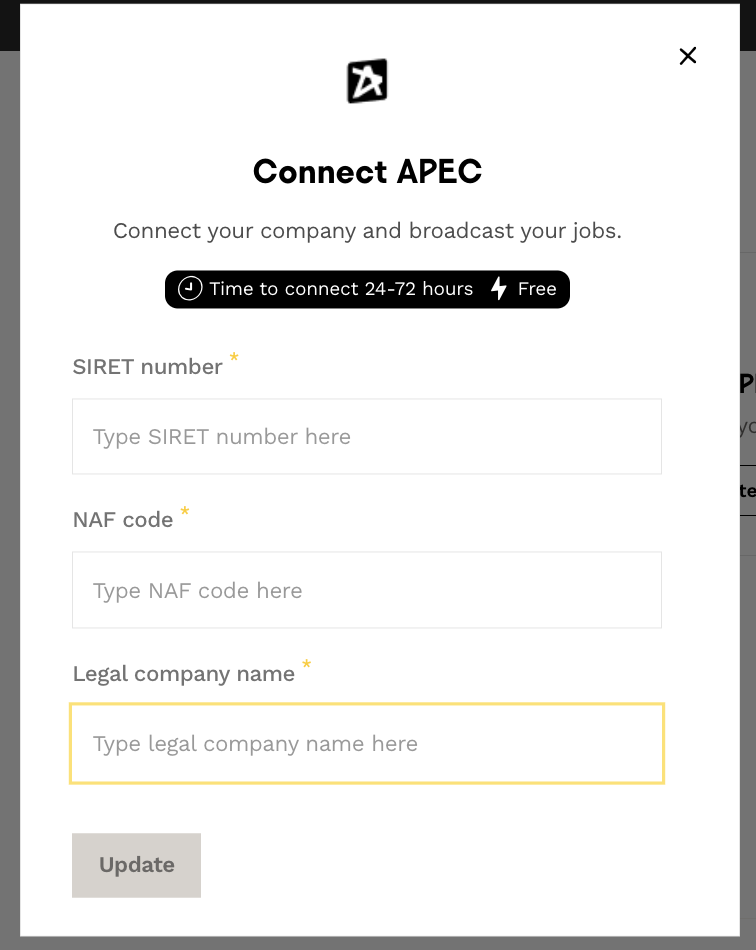
Task: Close the Connect APEC dialog
Action: point(687,56)
